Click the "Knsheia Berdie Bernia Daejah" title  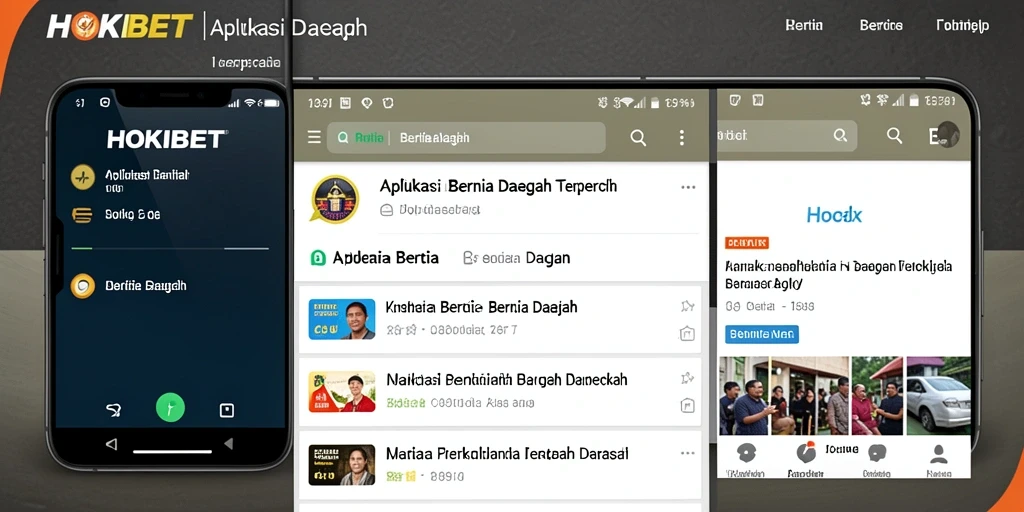481,306
